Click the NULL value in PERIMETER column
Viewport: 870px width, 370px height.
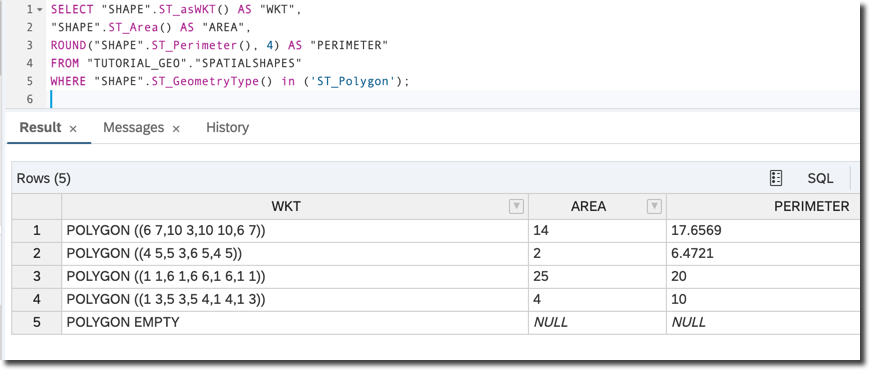(x=763, y=322)
